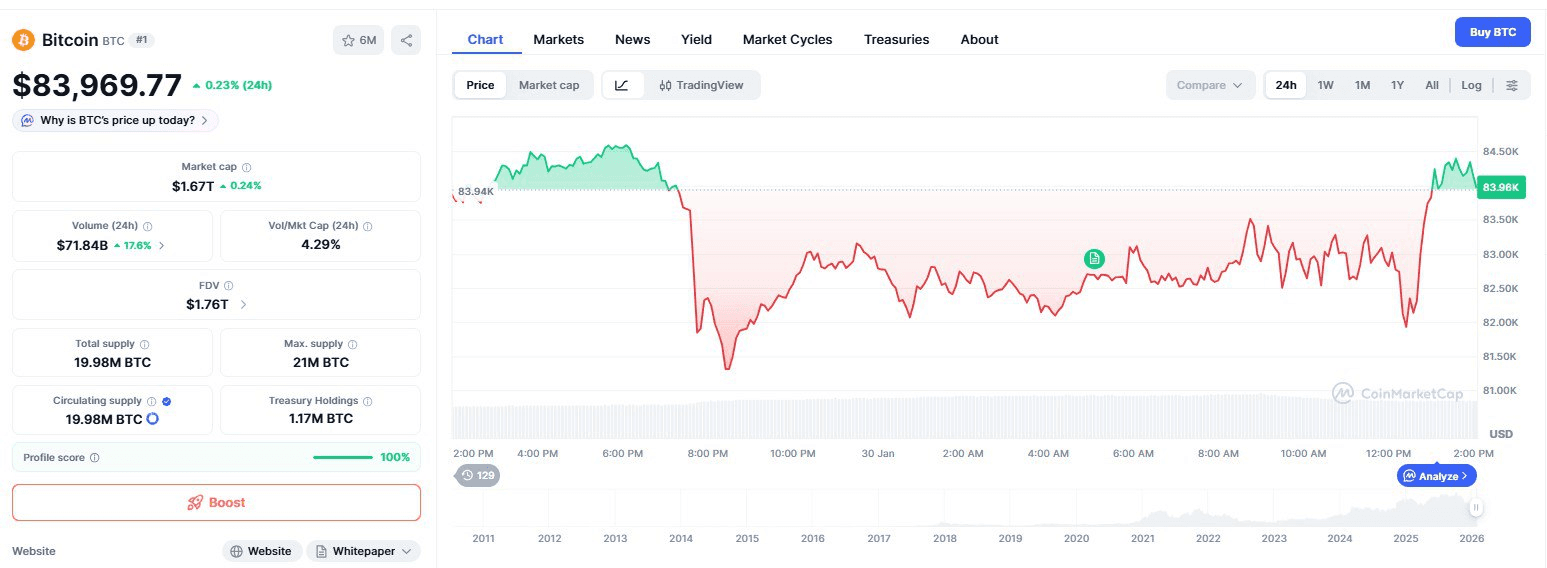
Task: Toggle the Log scale option
Action: pos(1471,85)
